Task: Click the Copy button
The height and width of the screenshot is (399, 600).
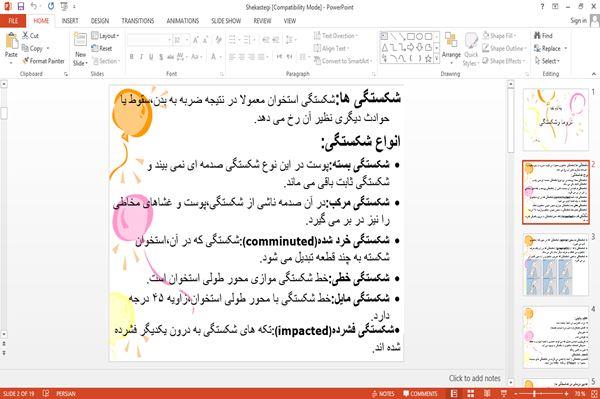Action: [x=33, y=49]
